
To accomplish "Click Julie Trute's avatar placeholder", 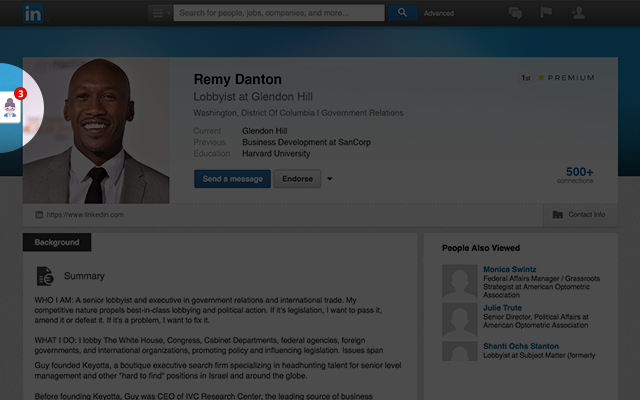I will click(460, 320).
